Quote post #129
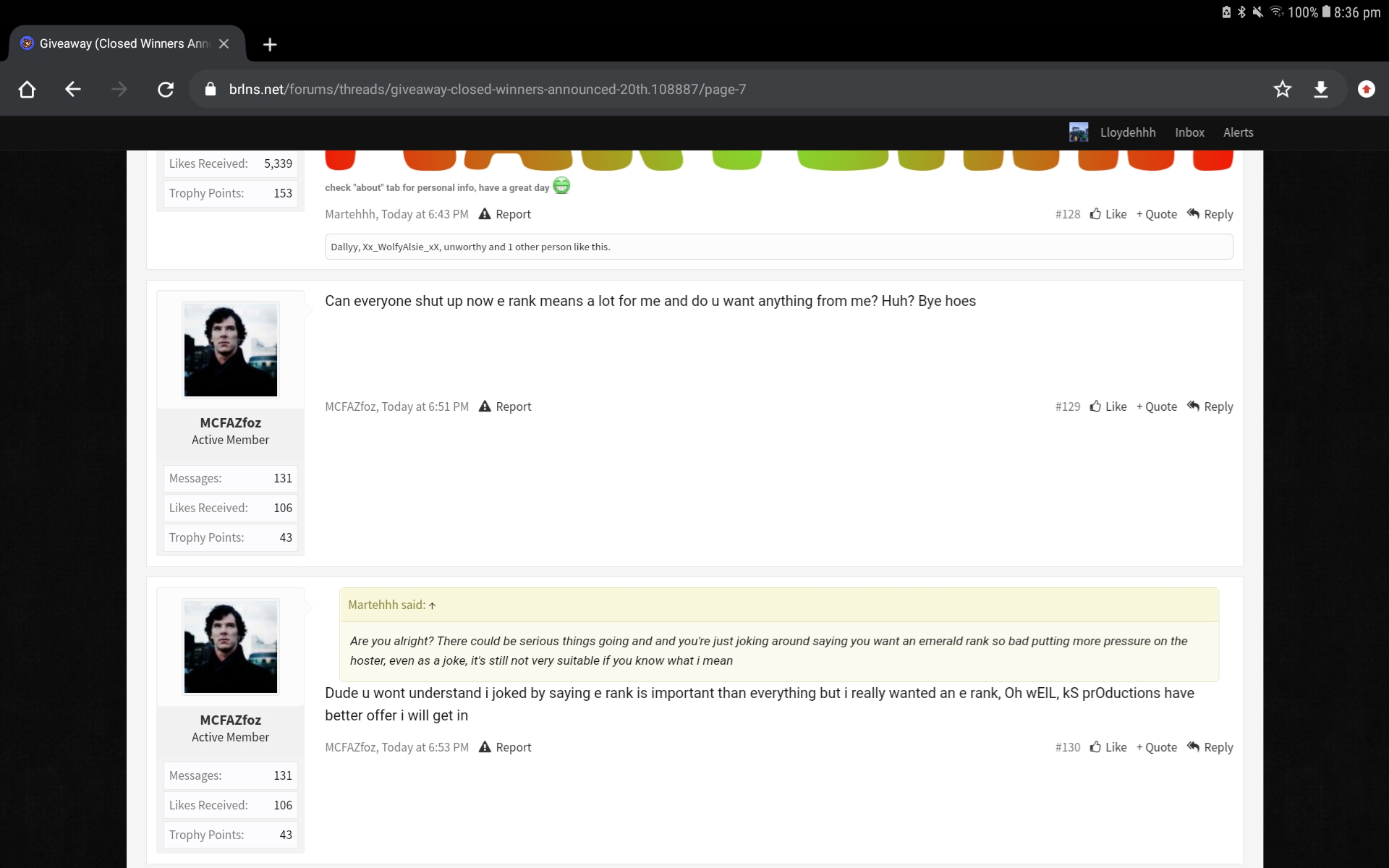Screen dimensions: 1389x868 pyautogui.click(x=1157, y=407)
